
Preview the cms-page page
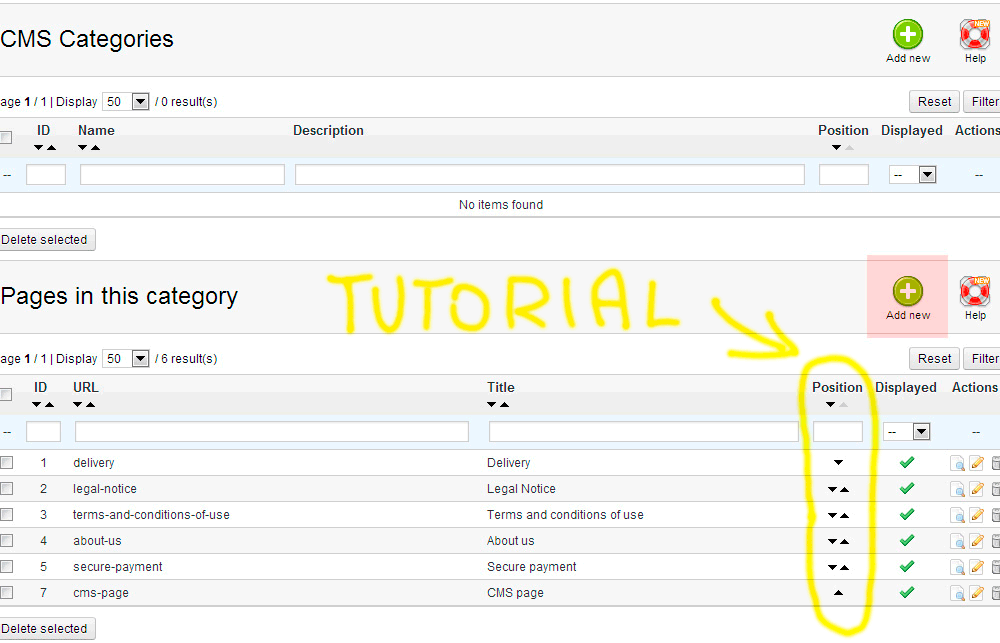[957, 593]
